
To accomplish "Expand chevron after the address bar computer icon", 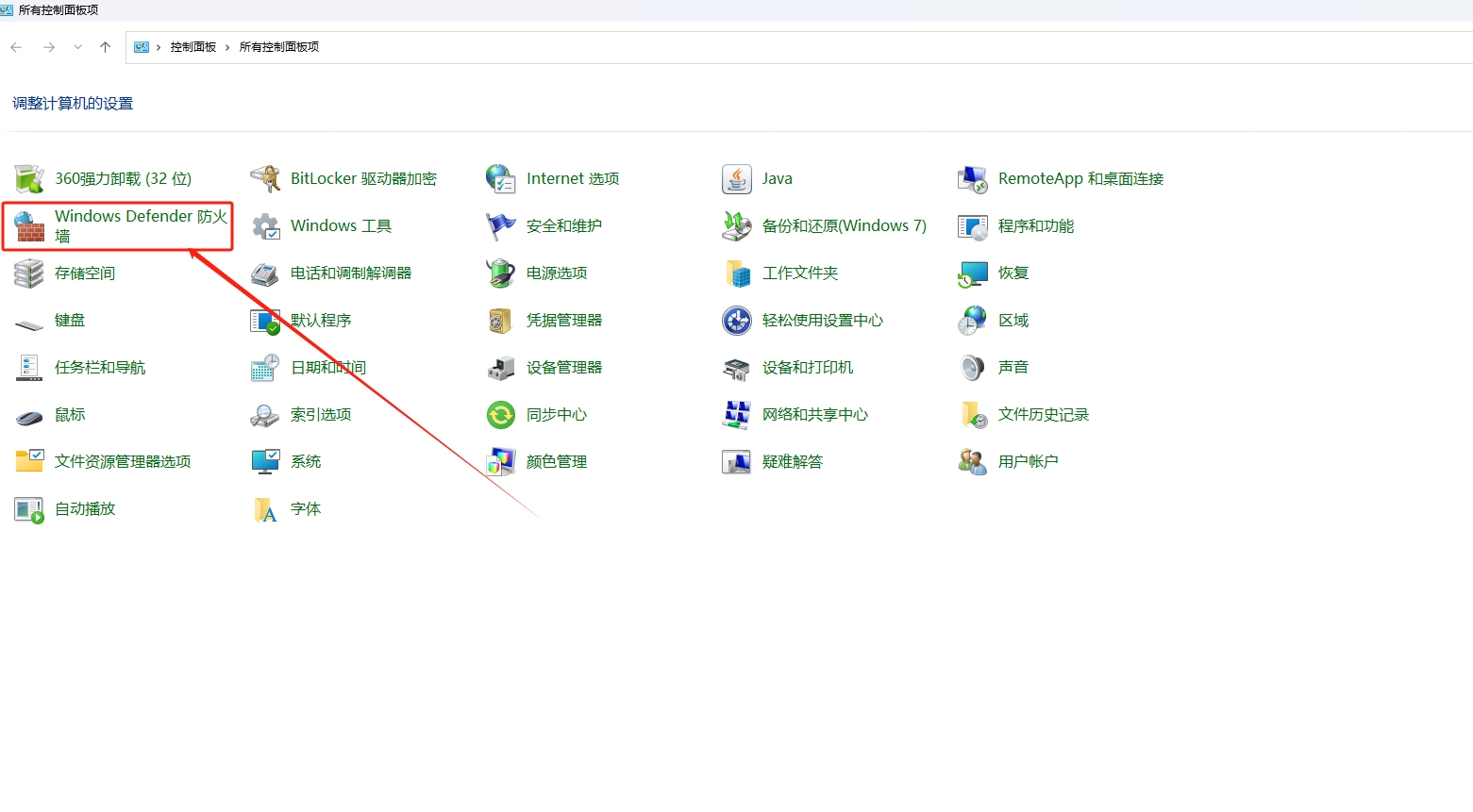I will point(159,47).
